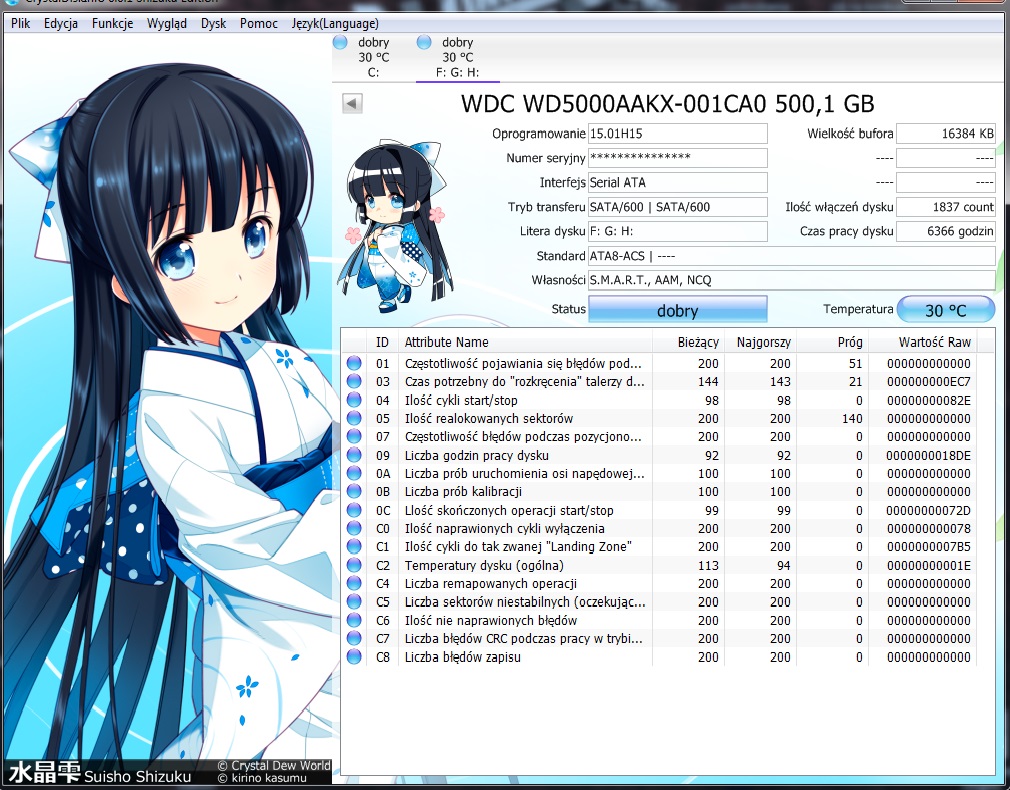1010x790 pixels.
Task: Select row "Ilość nie naprawionych błędów"
Action: (659, 620)
